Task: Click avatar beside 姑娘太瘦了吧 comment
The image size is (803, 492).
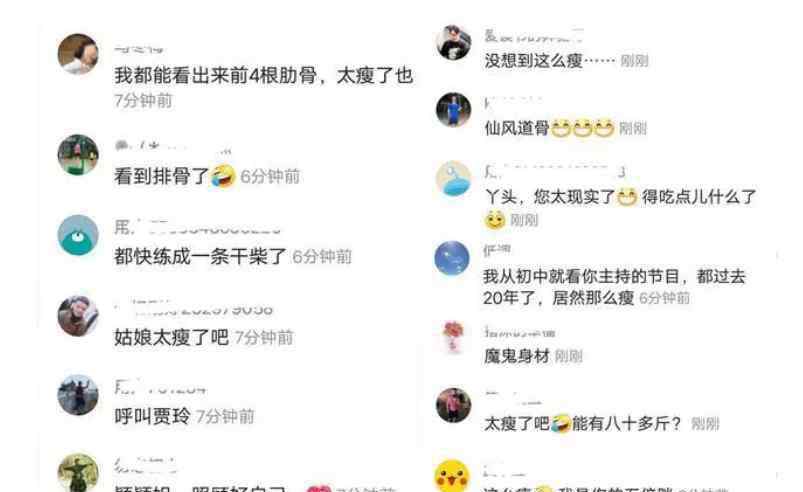Action: point(78,316)
